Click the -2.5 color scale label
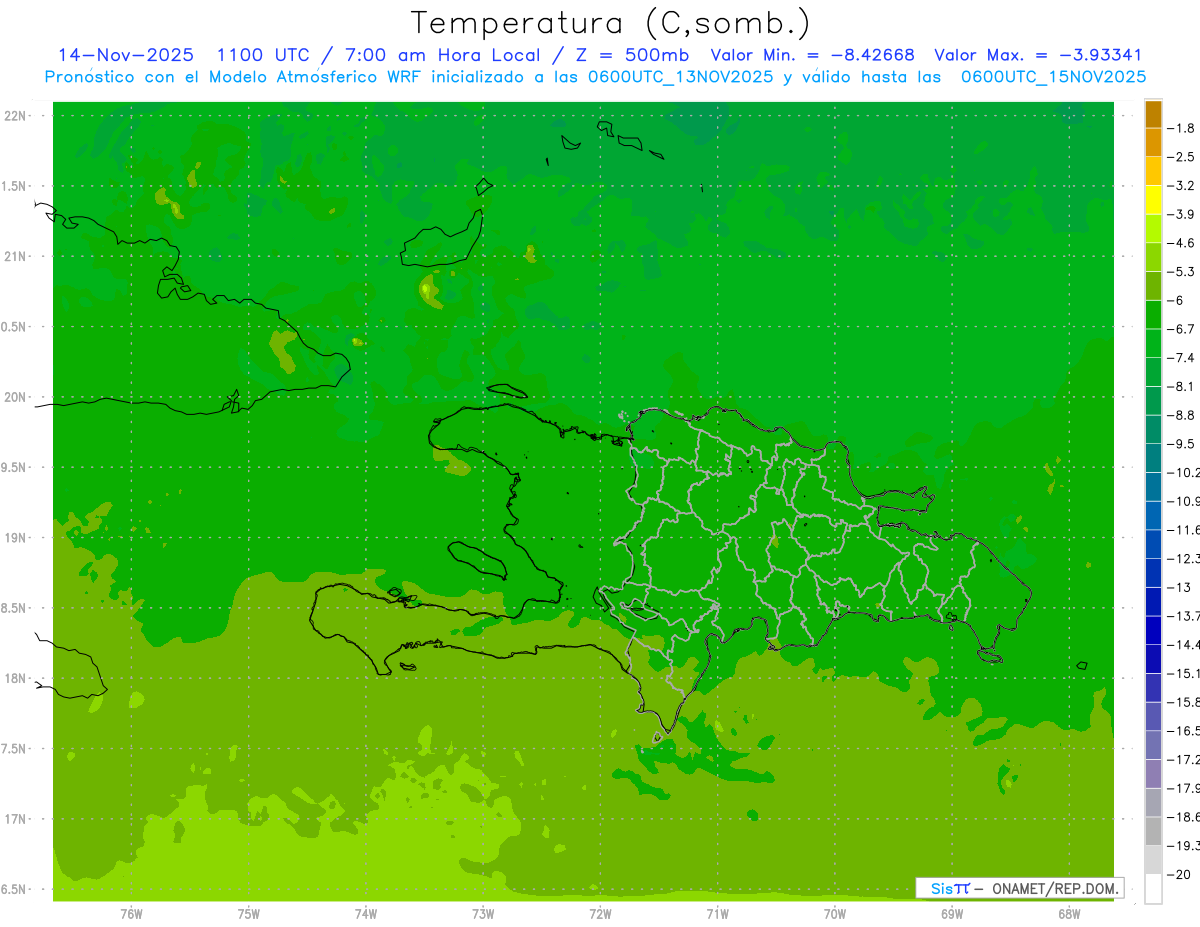This screenshot has height=927, width=1200. (x=1183, y=157)
